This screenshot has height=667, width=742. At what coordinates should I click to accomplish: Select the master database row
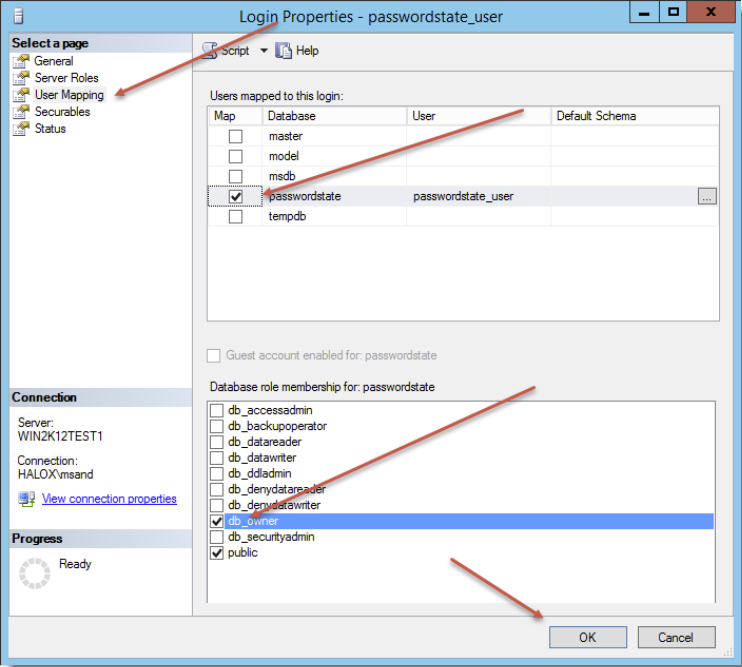[463, 136]
